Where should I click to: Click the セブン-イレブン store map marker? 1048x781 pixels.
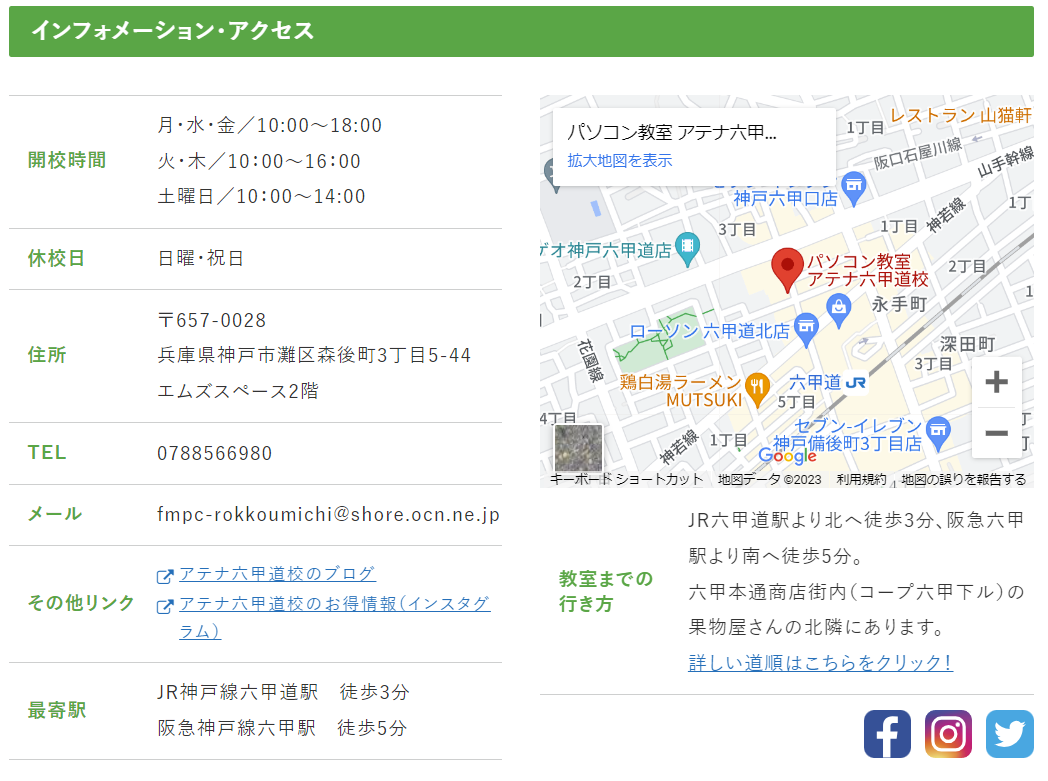pos(937,433)
